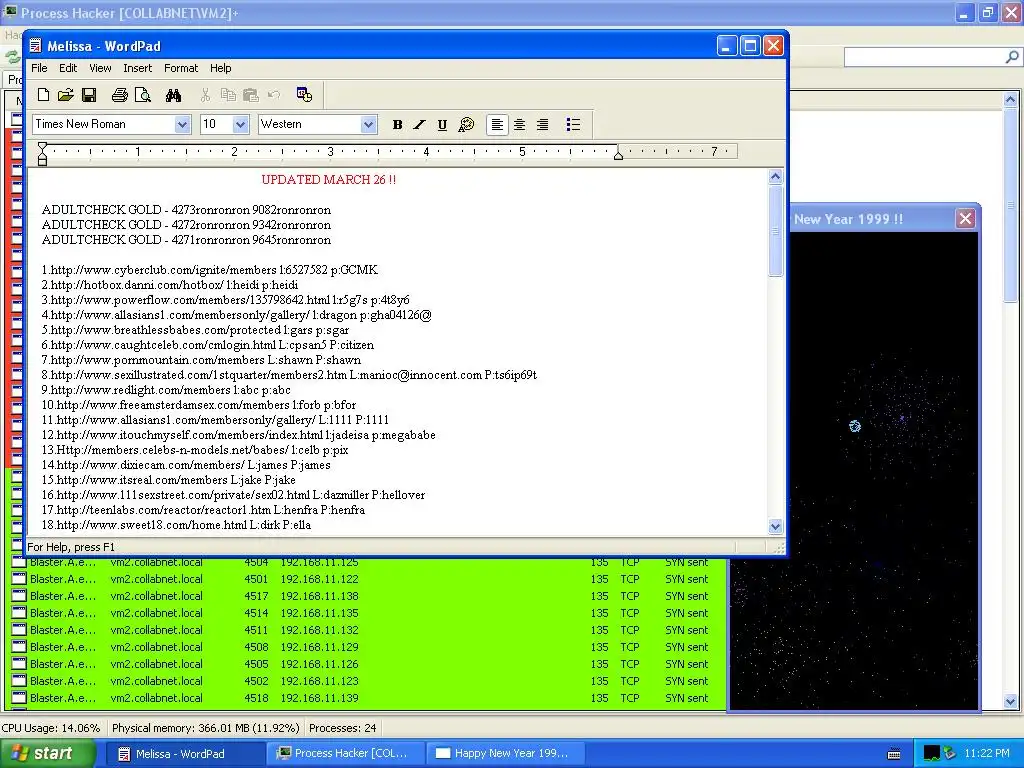Click WordPad scrollbar down arrow

775,526
